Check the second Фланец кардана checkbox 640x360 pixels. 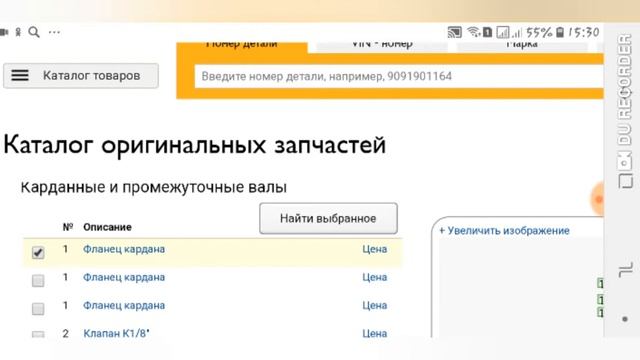pyautogui.click(x=38, y=280)
